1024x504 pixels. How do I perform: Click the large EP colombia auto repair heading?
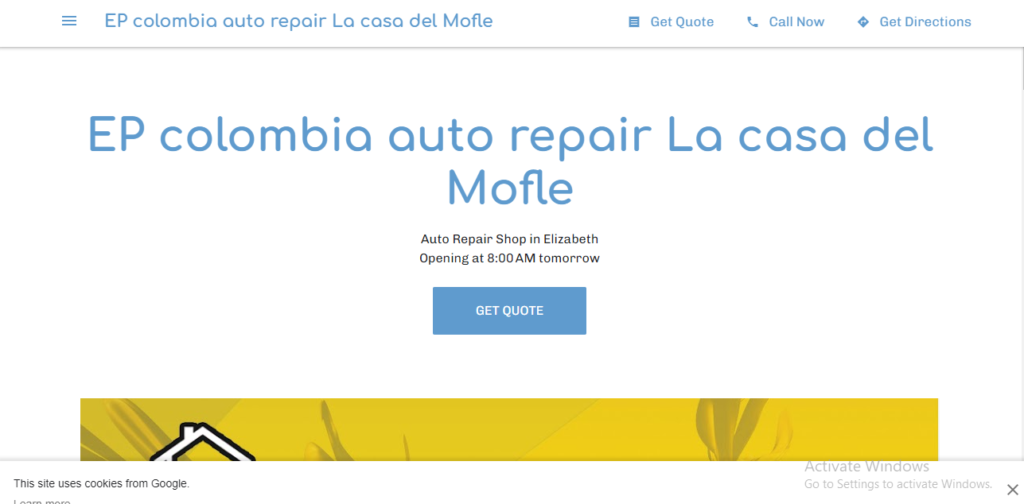point(510,160)
